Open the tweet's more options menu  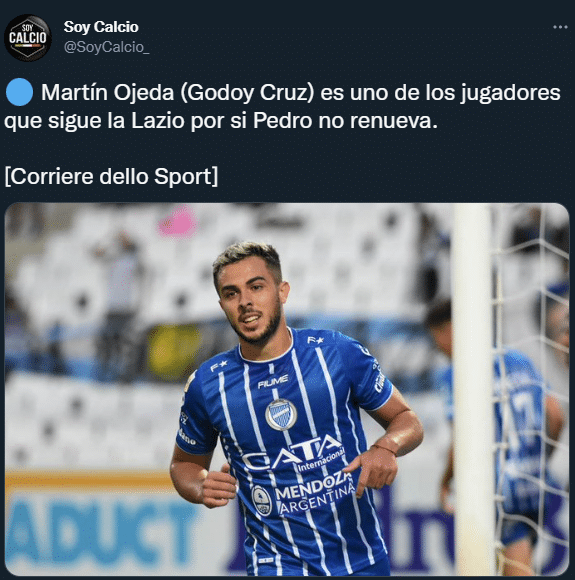click(560, 27)
